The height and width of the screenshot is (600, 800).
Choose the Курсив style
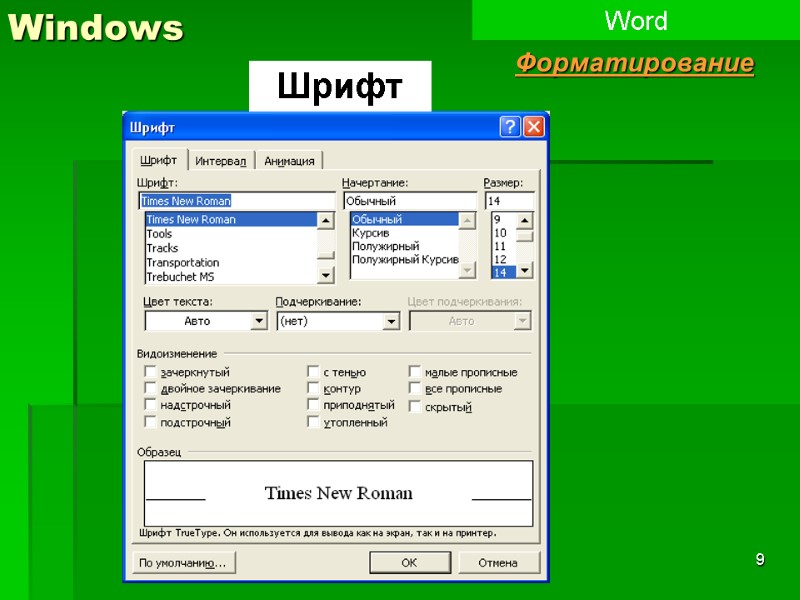pos(405,233)
